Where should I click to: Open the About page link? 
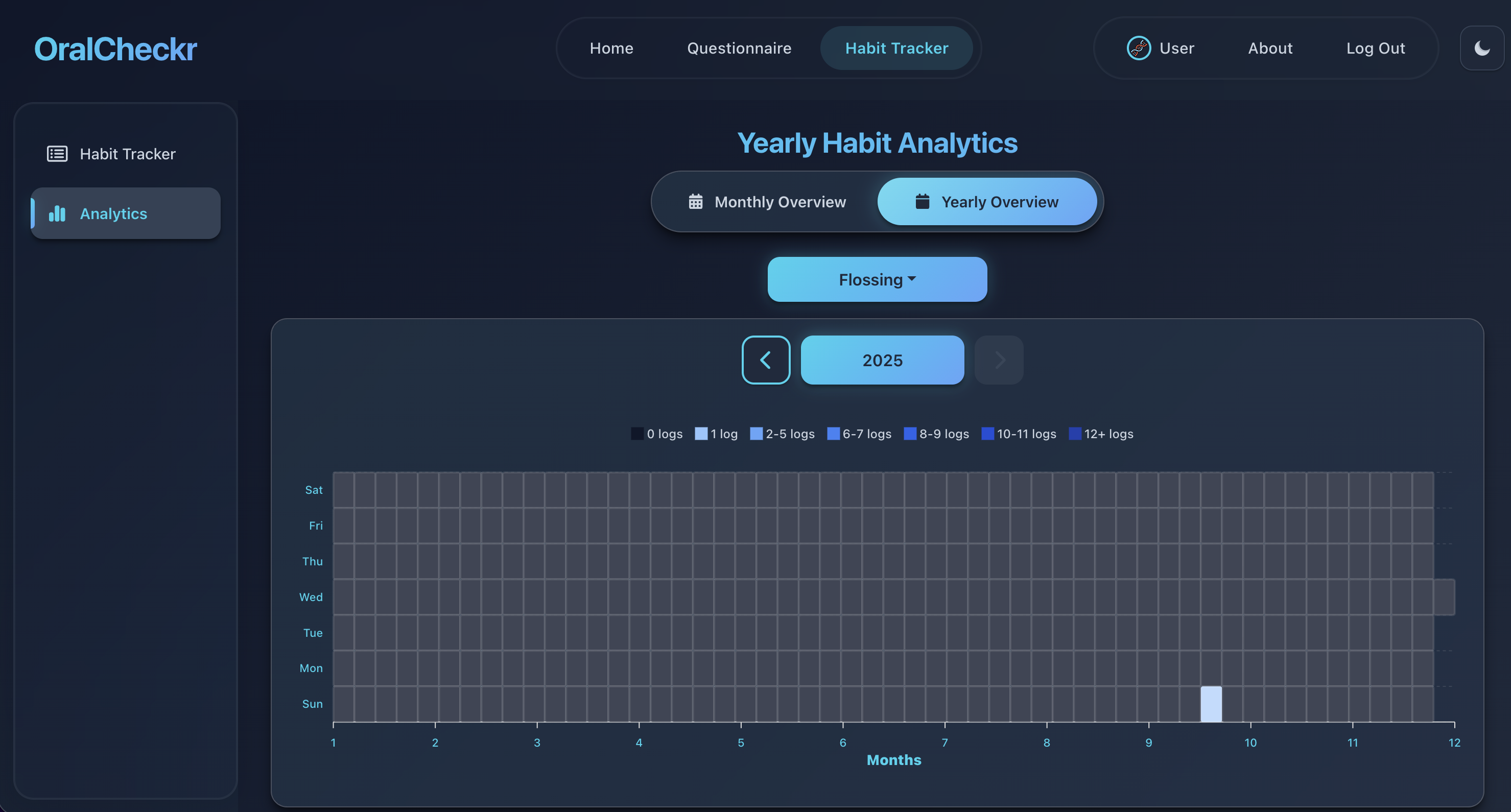point(1270,48)
